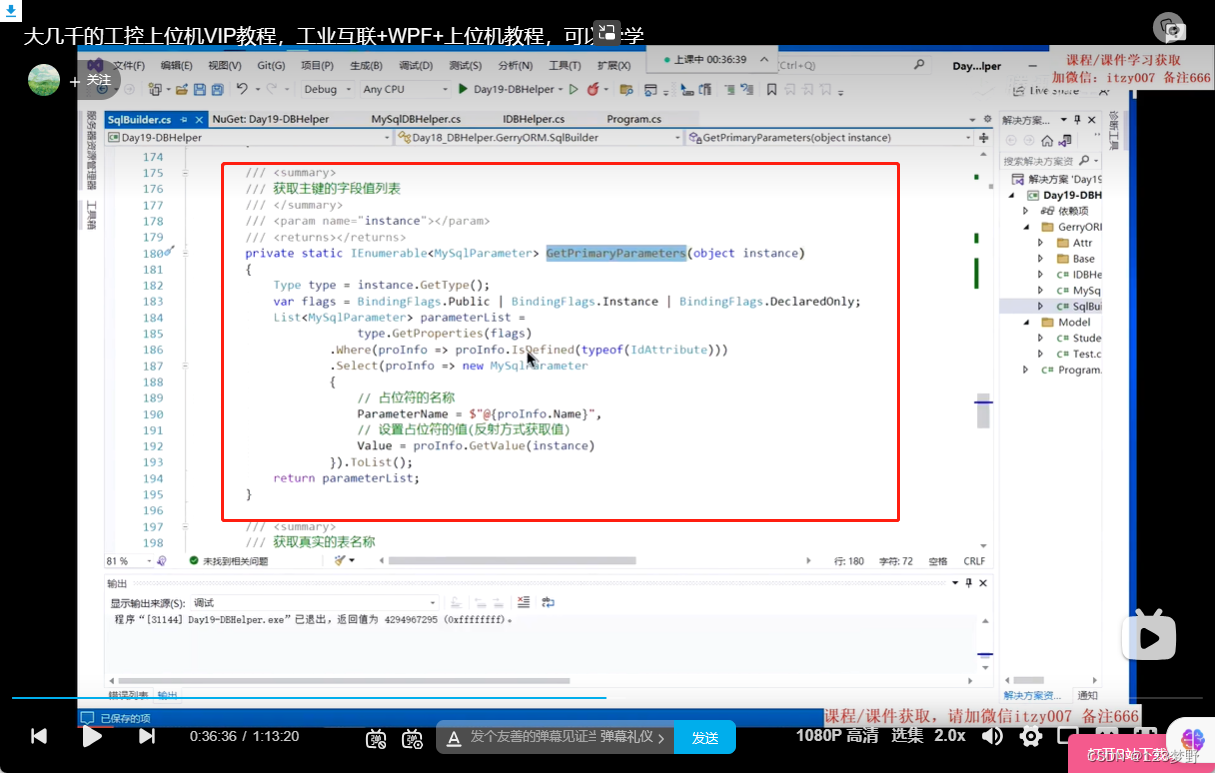Change playback speed 2.0x

(950, 736)
